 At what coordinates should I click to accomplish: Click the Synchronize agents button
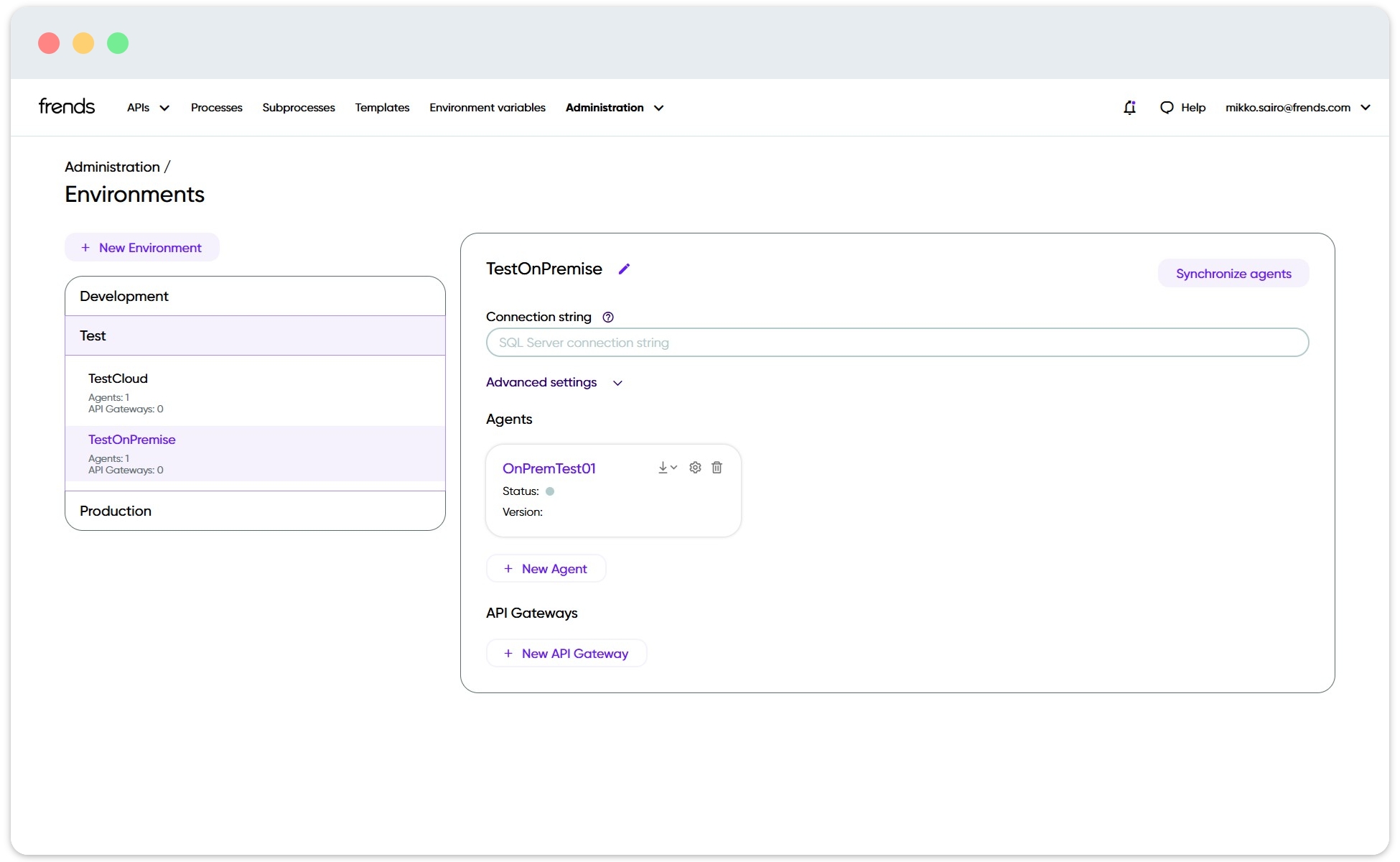coord(1233,274)
